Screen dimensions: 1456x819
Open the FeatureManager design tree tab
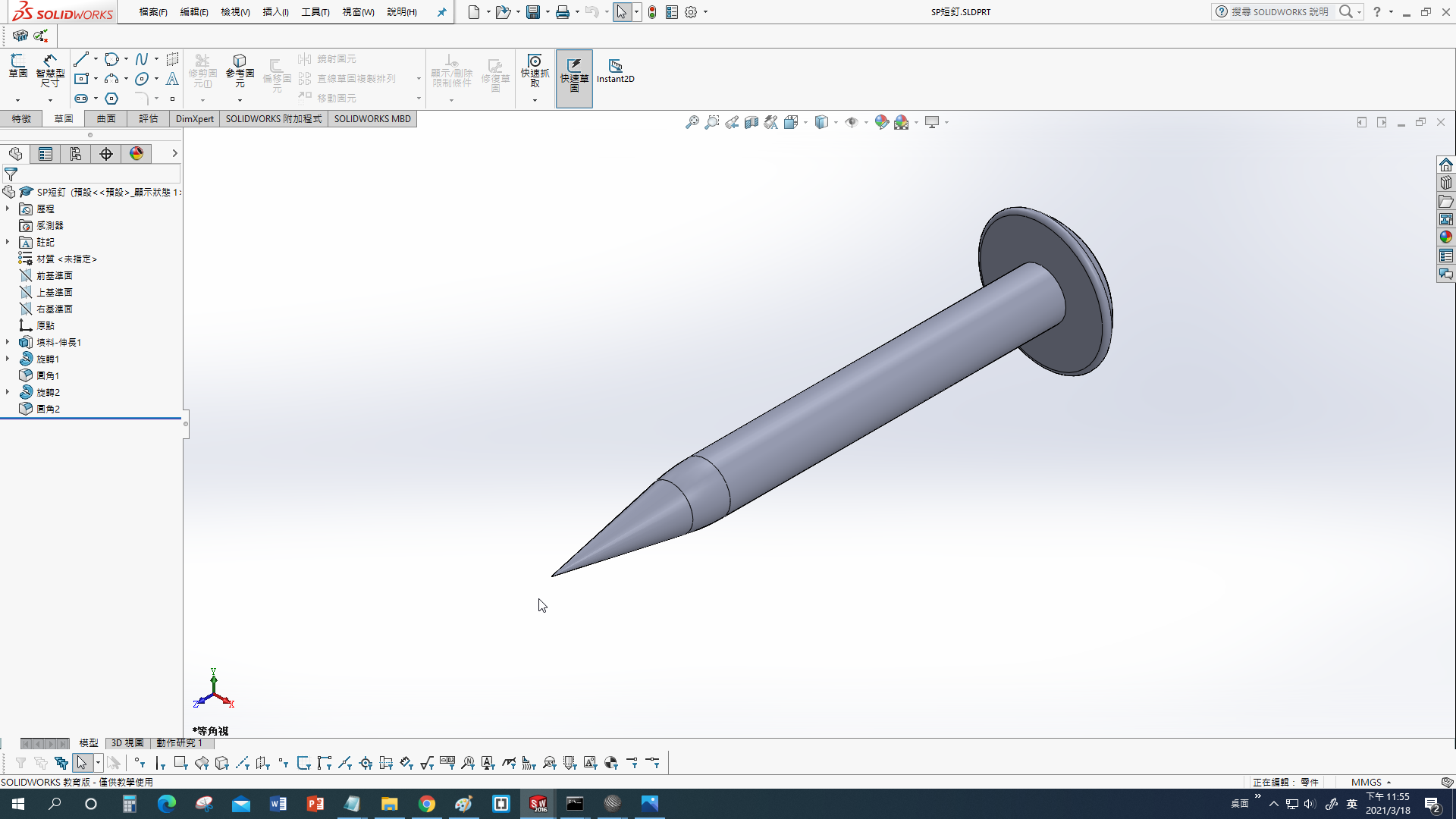pos(15,154)
